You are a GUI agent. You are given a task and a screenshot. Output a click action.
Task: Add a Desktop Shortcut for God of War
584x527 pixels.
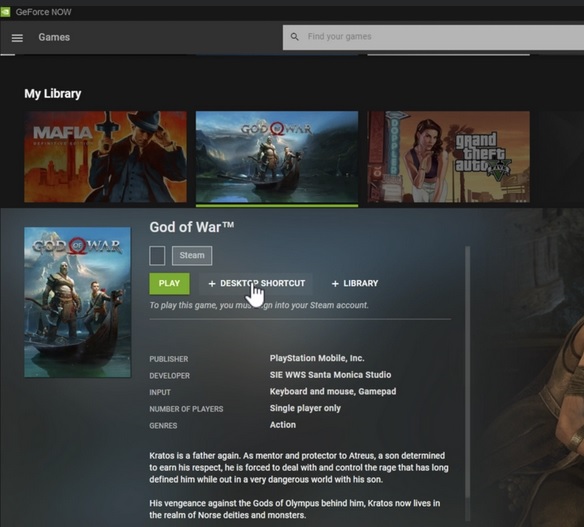click(x=257, y=283)
